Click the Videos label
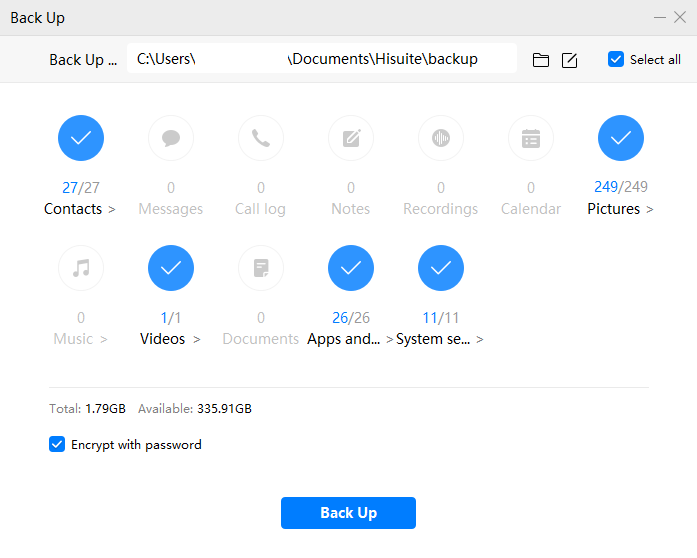697x558 pixels. click(162, 339)
